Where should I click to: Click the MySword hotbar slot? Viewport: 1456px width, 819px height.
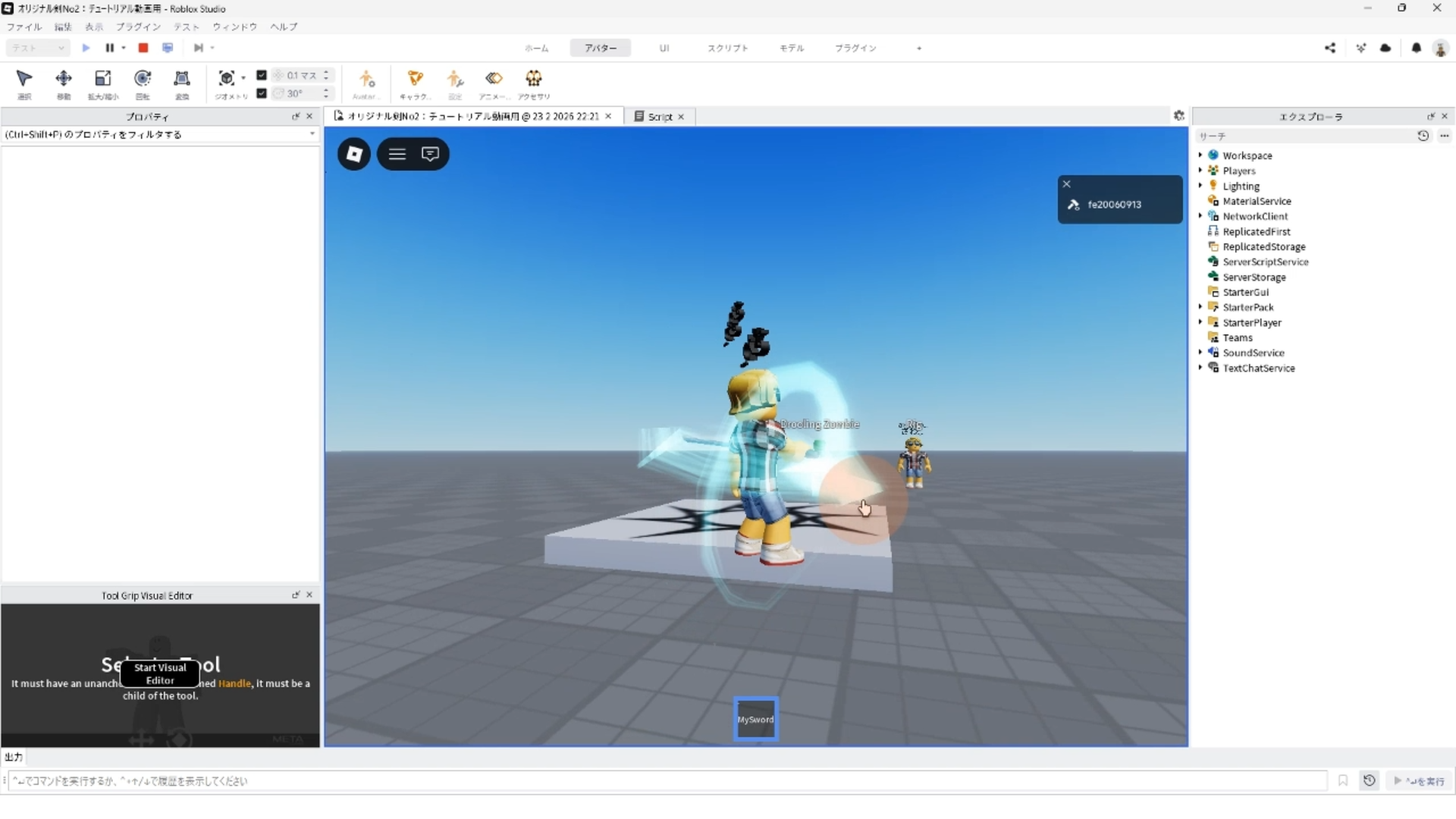[755, 719]
